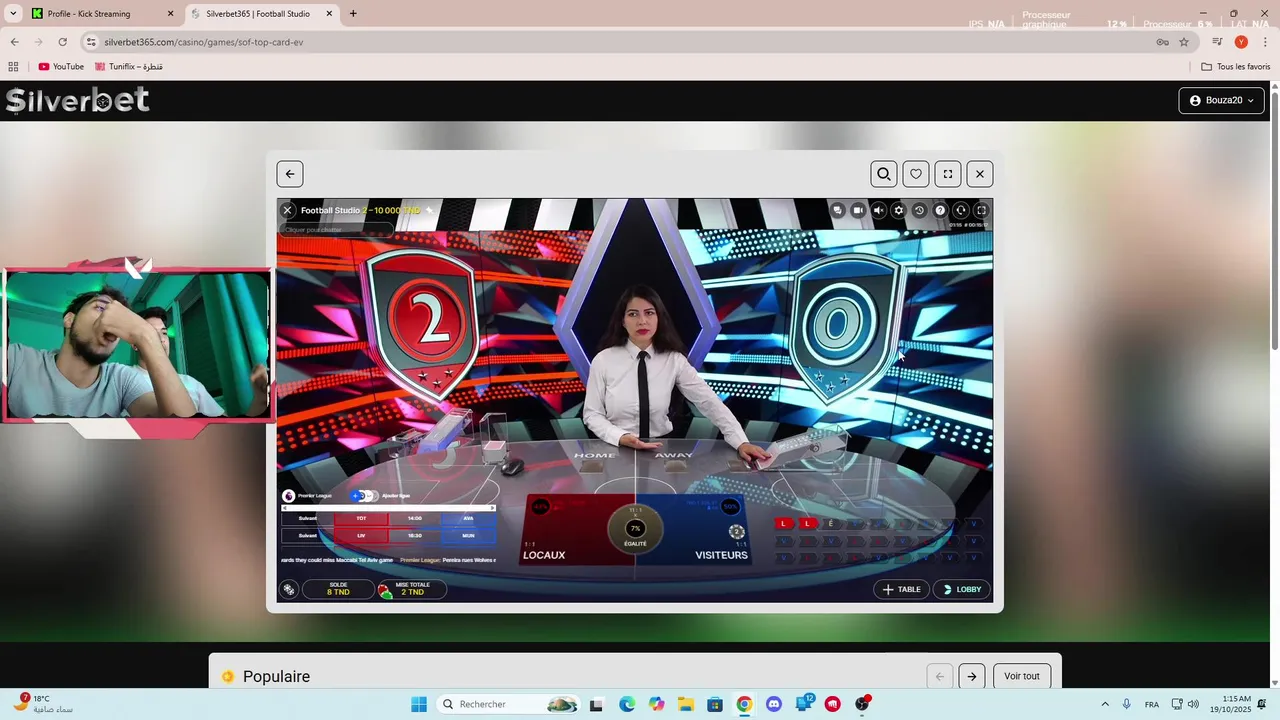1280x720 pixels.
Task: Open game settings gear icon
Action: [899, 210]
